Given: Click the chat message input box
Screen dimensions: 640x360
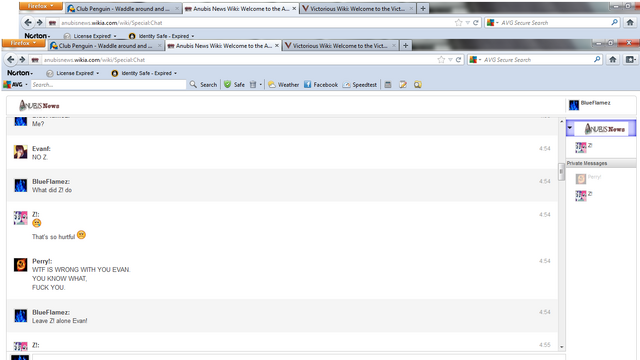Looking at the screenshot, I should (x=298, y=357).
